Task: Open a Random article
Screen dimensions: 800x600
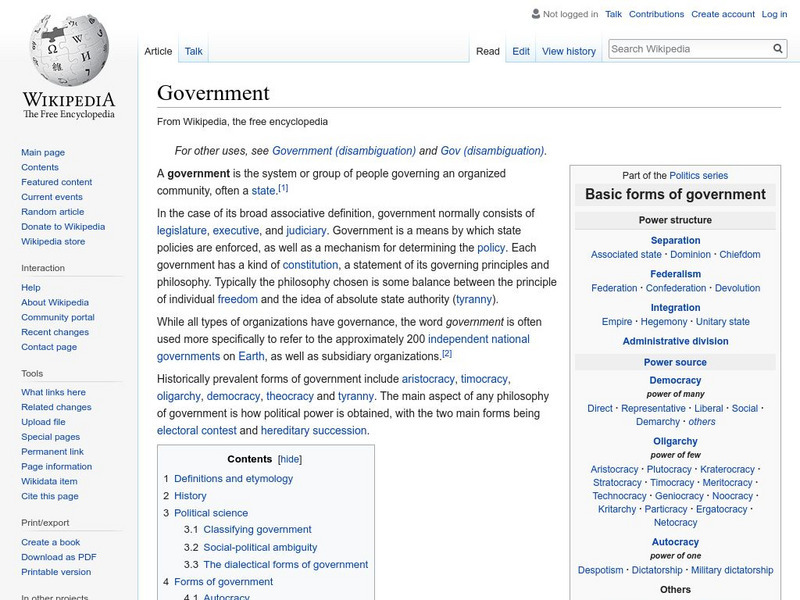Action: coord(53,211)
